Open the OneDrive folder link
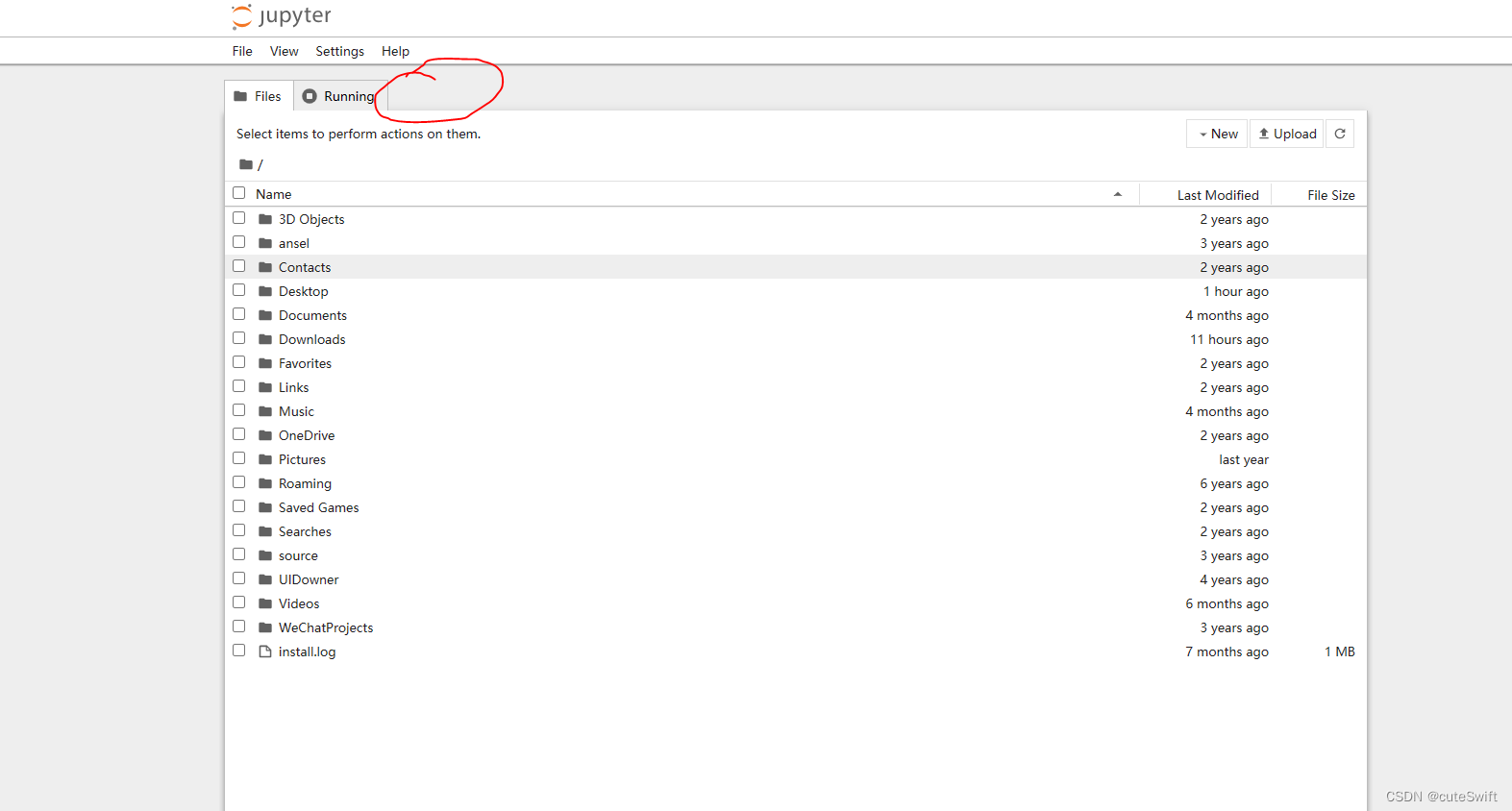Screen dimensions: 1512x811 (x=307, y=435)
